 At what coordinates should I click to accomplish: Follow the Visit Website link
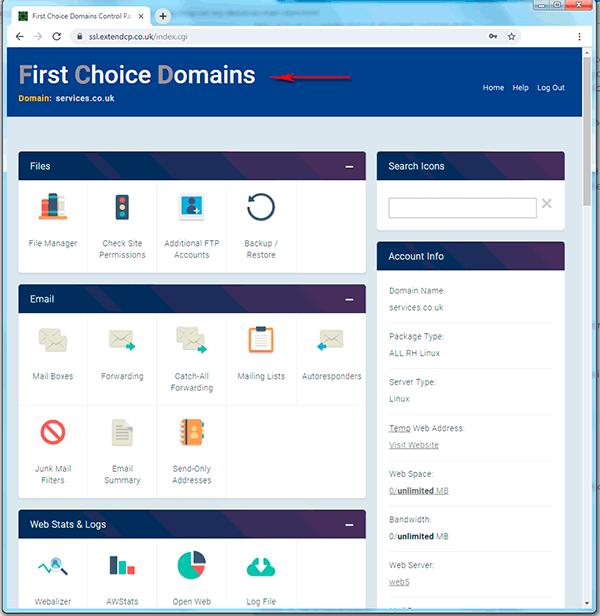pyautogui.click(x=414, y=445)
